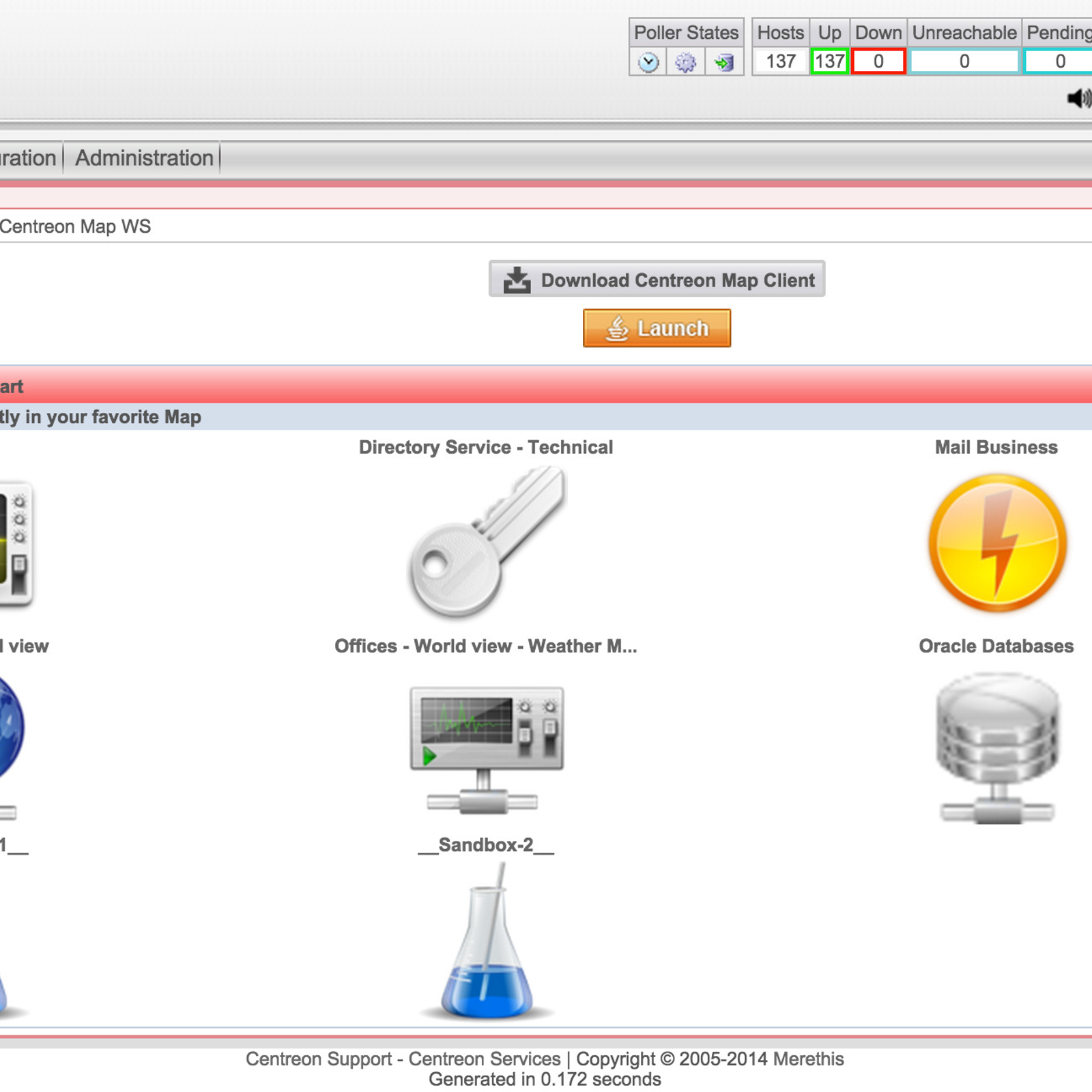Click the Directory Service - Technical label

486,447
